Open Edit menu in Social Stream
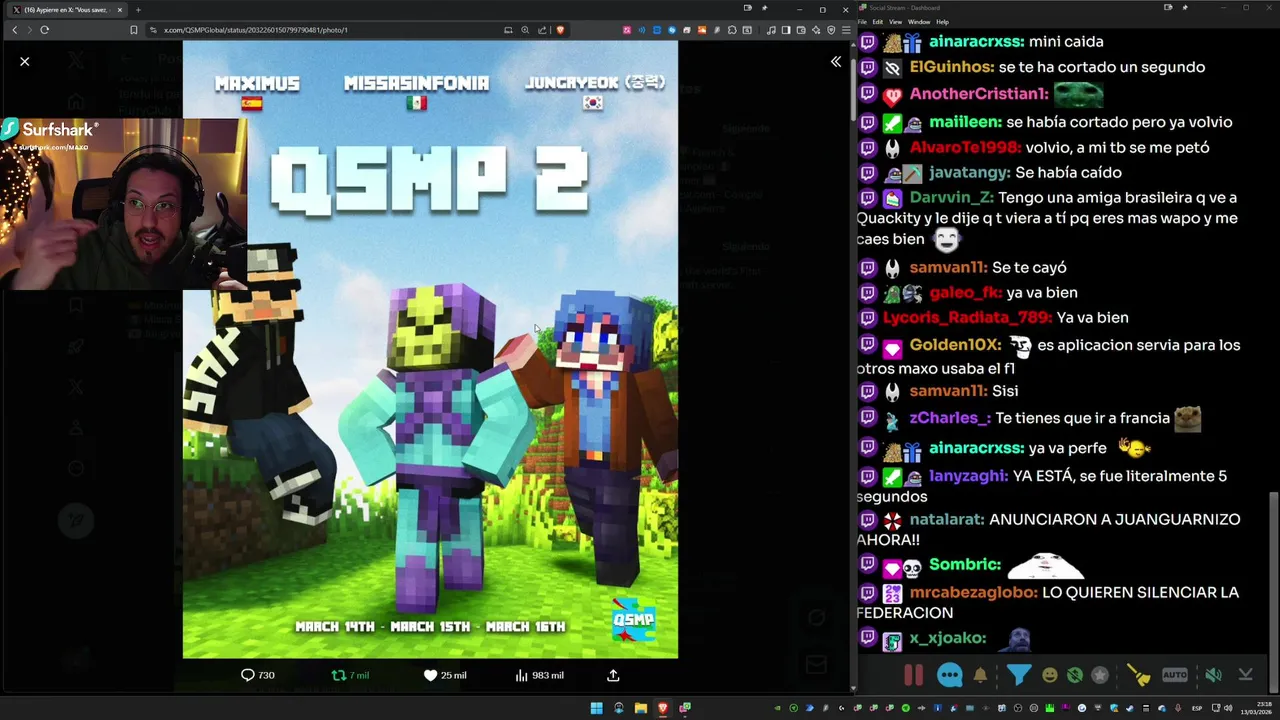The height and width of the screenshot is (720, 1280). coord(877,21)
